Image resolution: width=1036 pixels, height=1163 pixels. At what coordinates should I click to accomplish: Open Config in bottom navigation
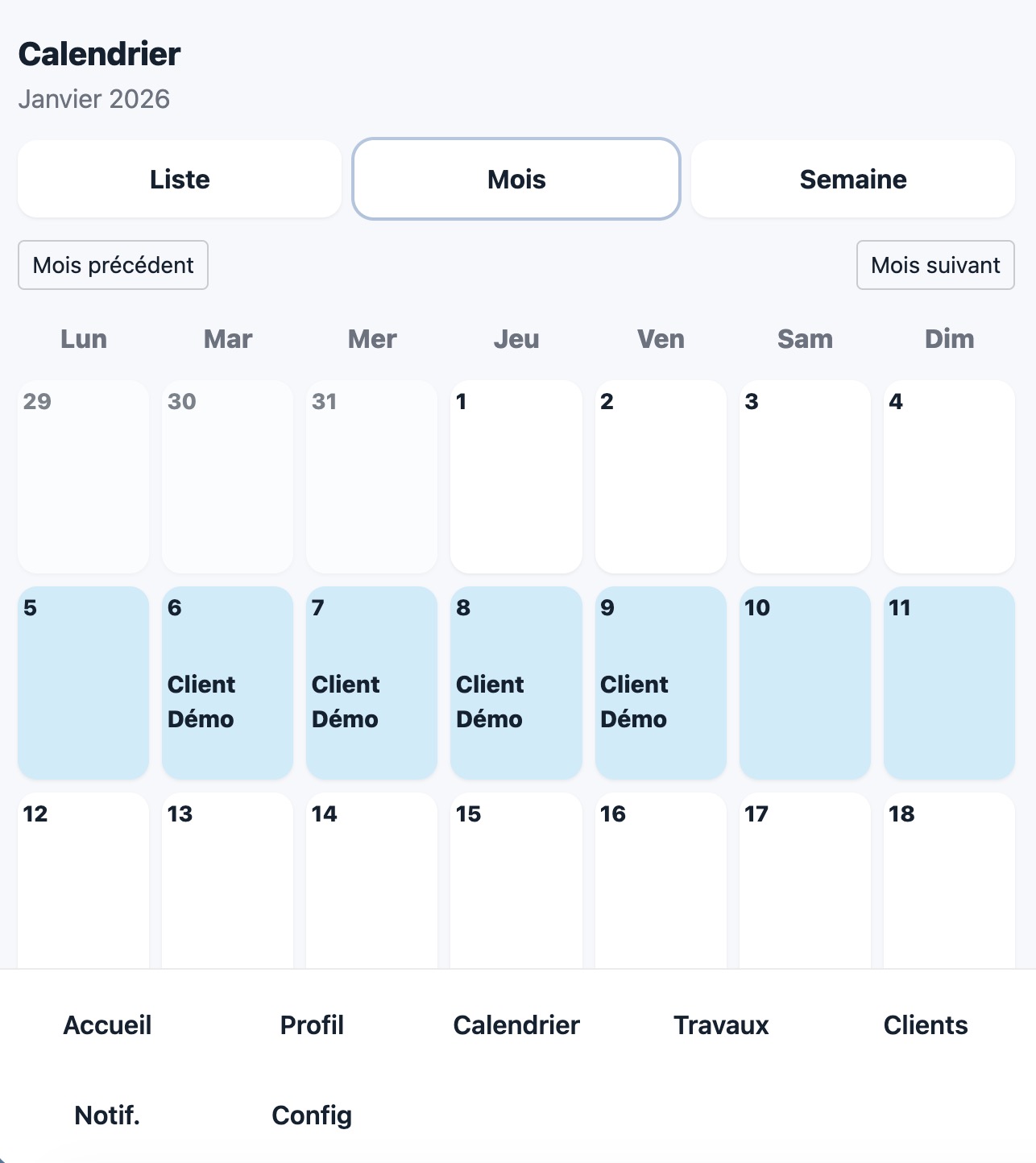coord(312,1115)
